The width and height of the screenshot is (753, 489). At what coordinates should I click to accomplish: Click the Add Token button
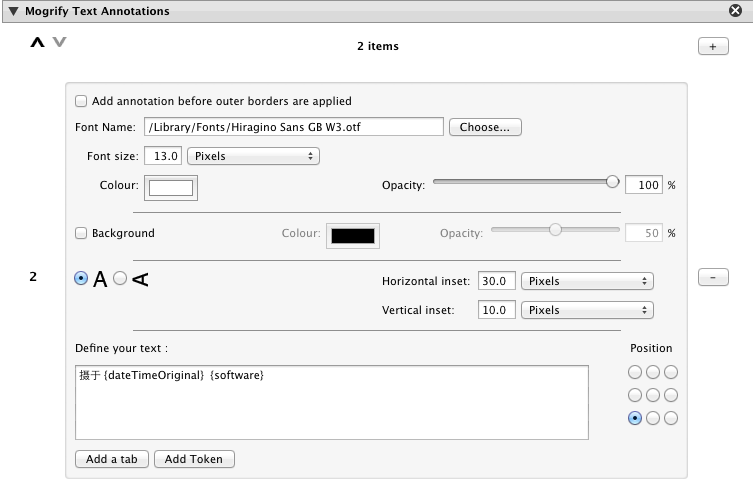click(x=195, y=459)
